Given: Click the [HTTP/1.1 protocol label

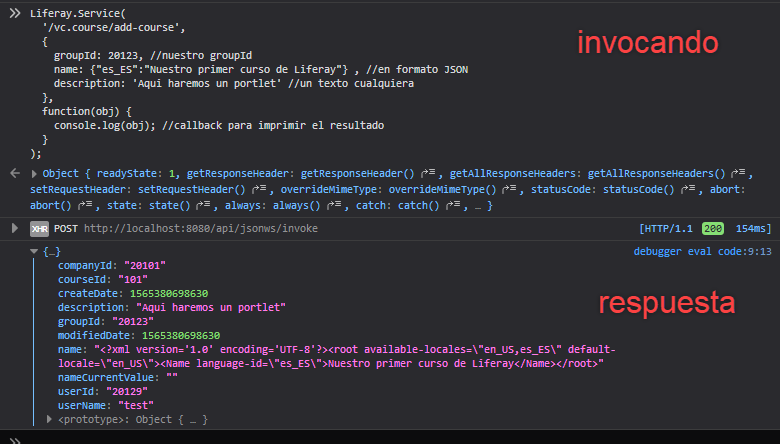Looking at the screenshot, I should (666, 228).
